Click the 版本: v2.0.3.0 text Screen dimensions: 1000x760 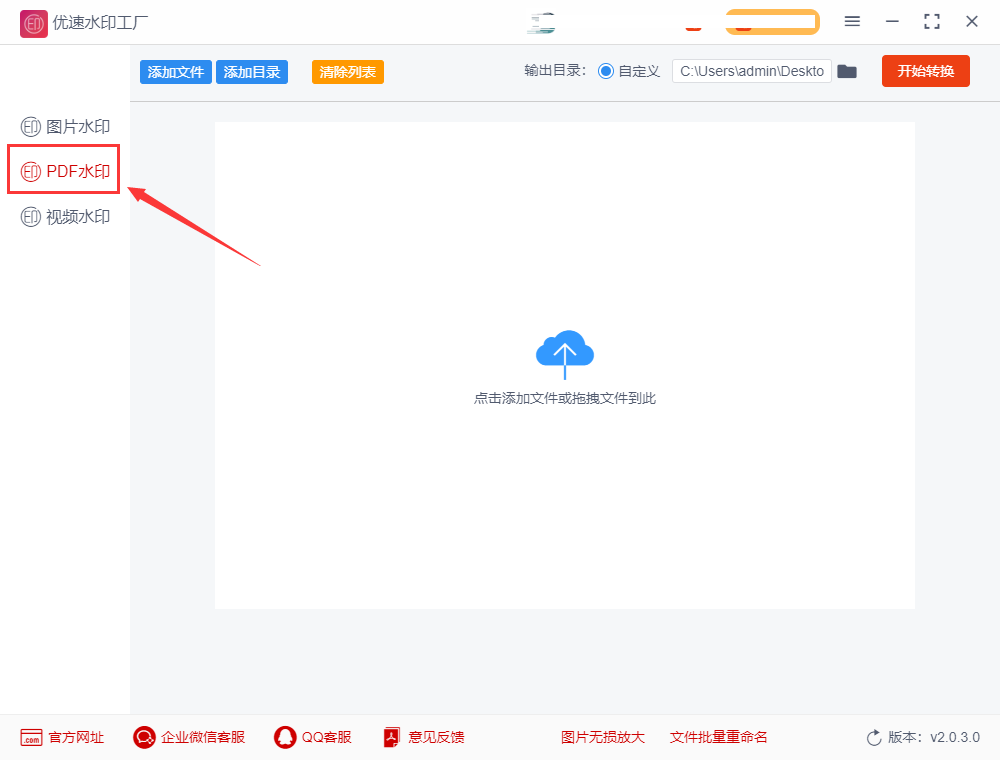(934, 738)
